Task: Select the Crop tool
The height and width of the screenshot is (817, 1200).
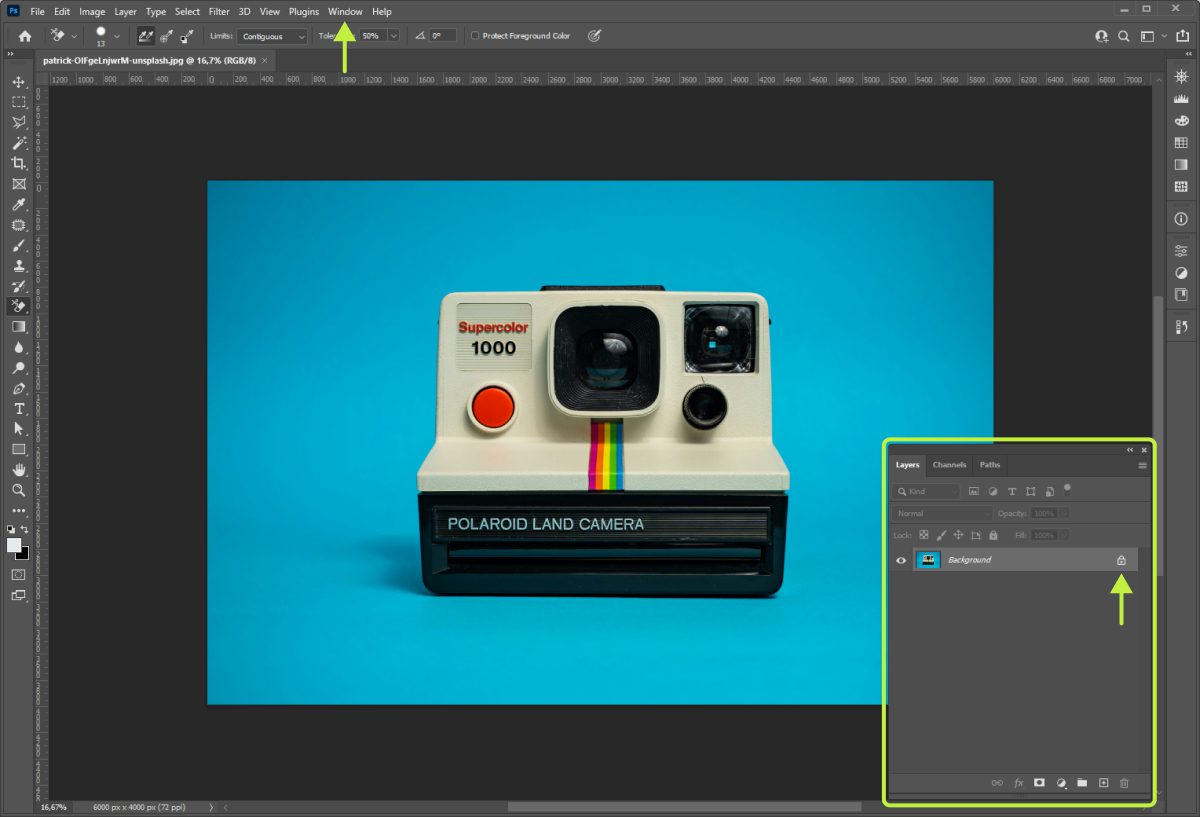Action: pyautogui.click(x=18, y=163)
